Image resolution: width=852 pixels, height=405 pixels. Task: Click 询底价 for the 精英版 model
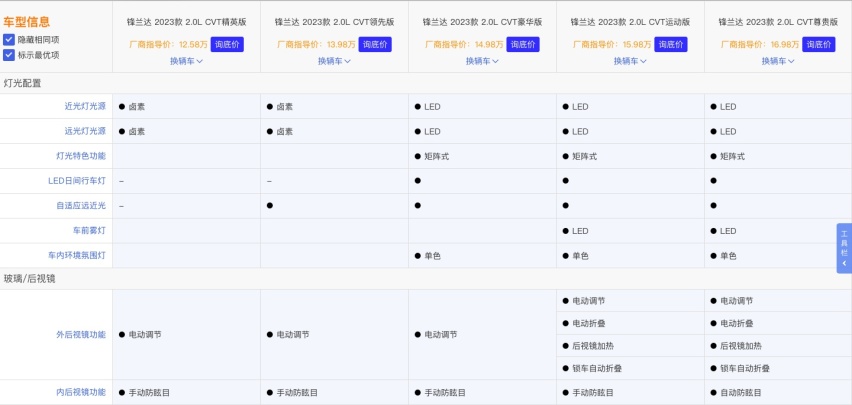pyautogui.click(x=227, y=45)
